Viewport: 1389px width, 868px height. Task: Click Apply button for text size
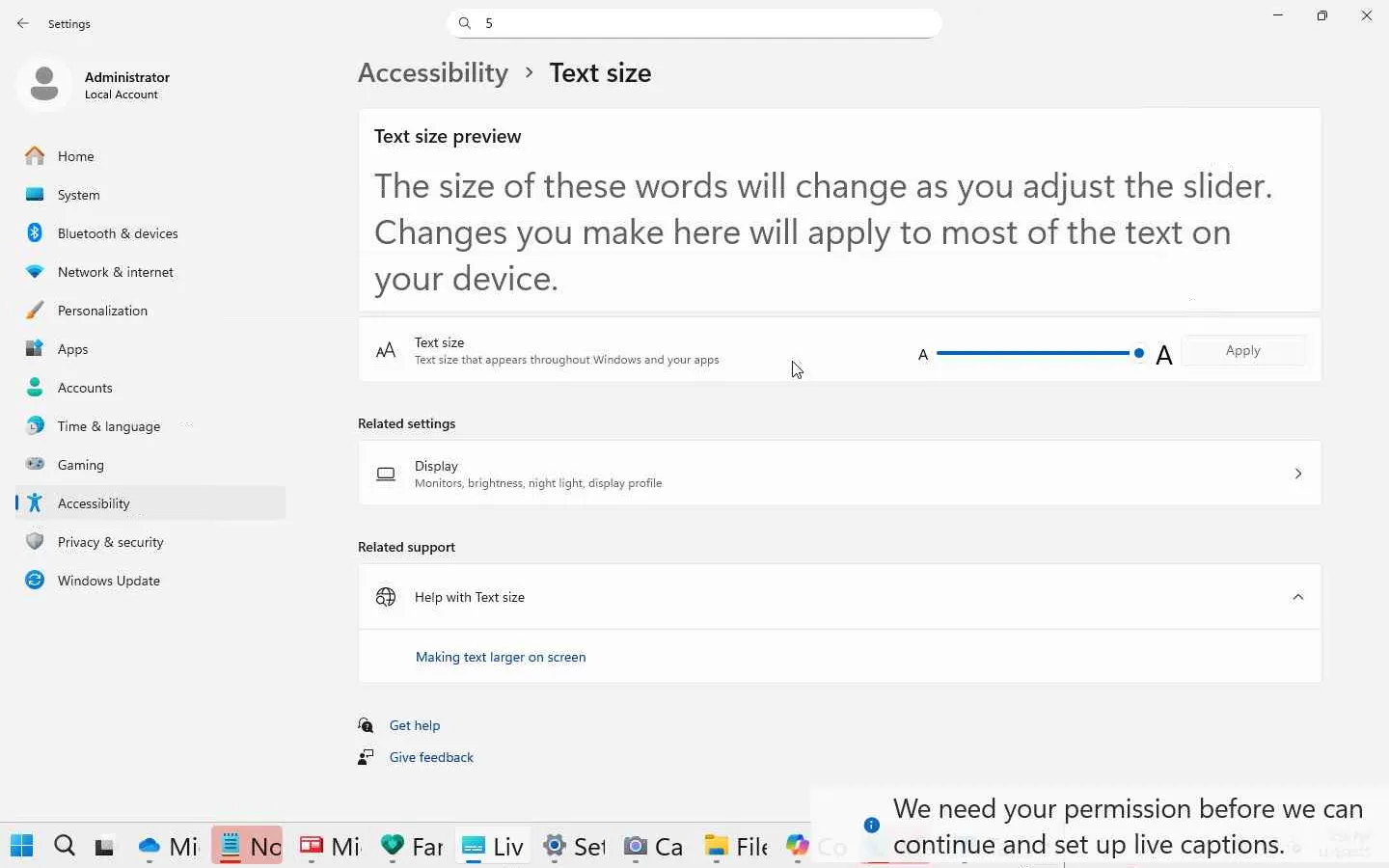click(x=1242, y=351)
